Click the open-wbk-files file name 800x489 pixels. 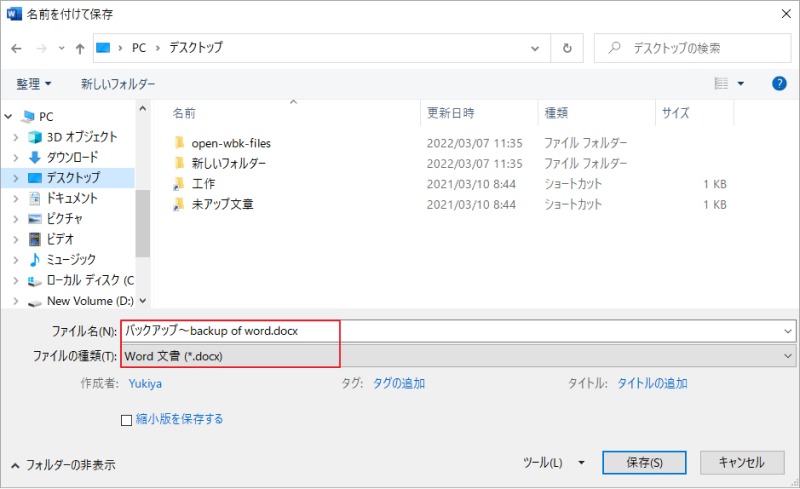(x=231, y=143)
